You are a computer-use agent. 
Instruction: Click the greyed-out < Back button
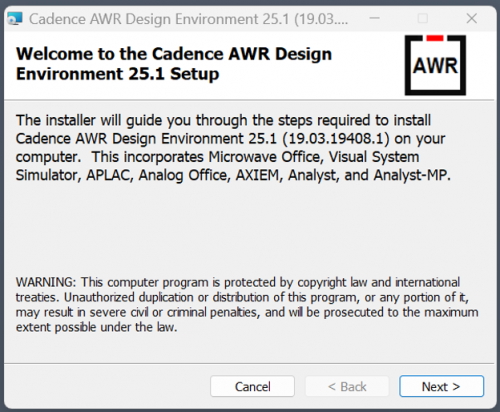(x=347, y=386)
